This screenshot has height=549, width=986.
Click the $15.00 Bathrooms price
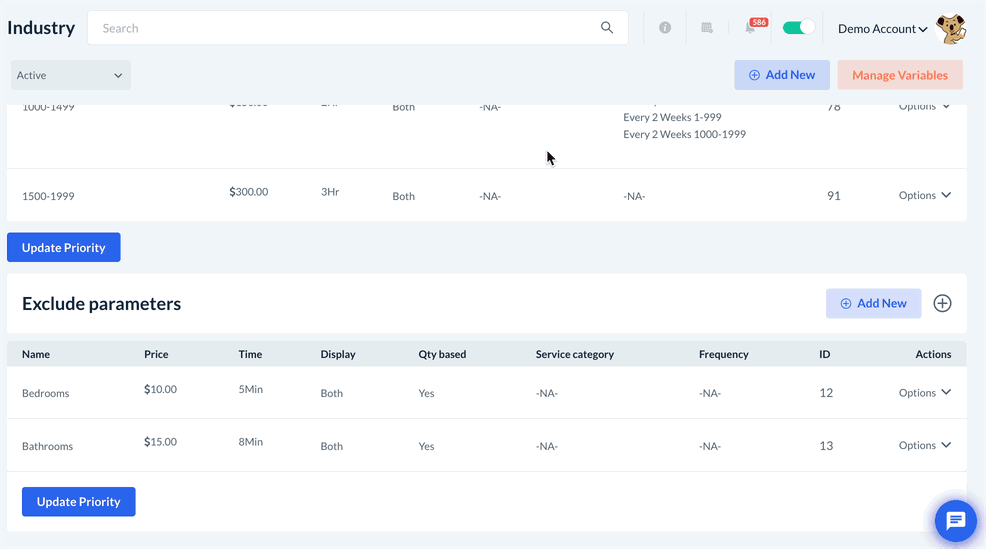coord(160,442)
